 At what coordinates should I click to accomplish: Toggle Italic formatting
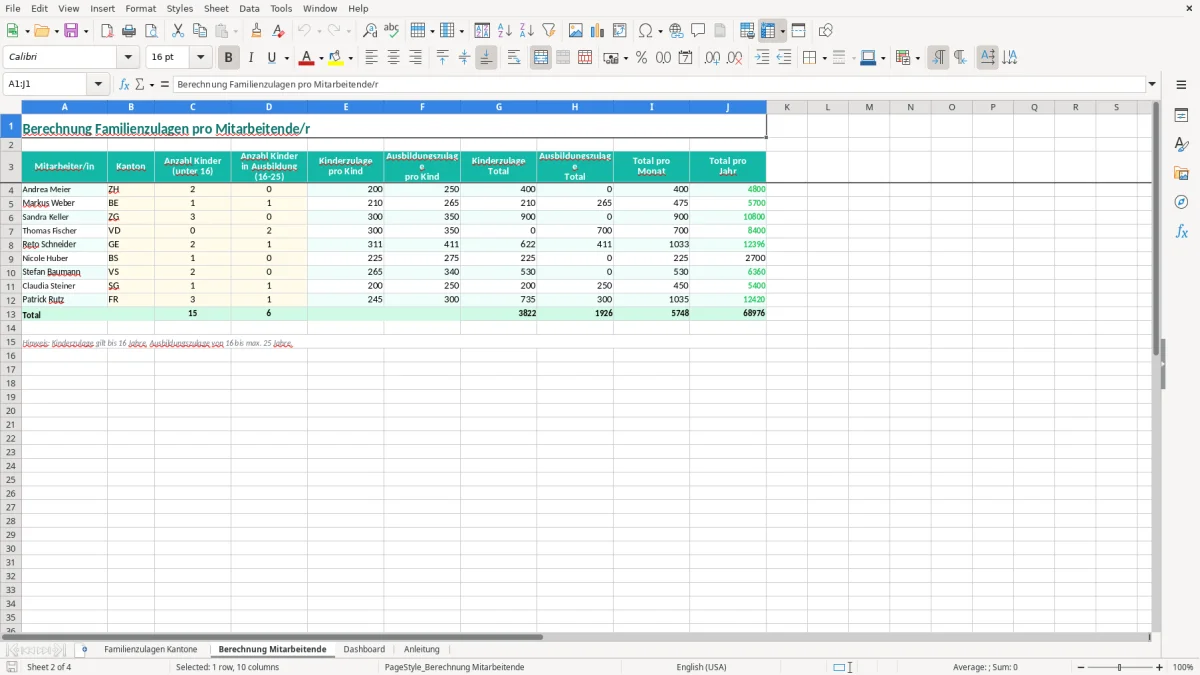(x=250, y=58)
